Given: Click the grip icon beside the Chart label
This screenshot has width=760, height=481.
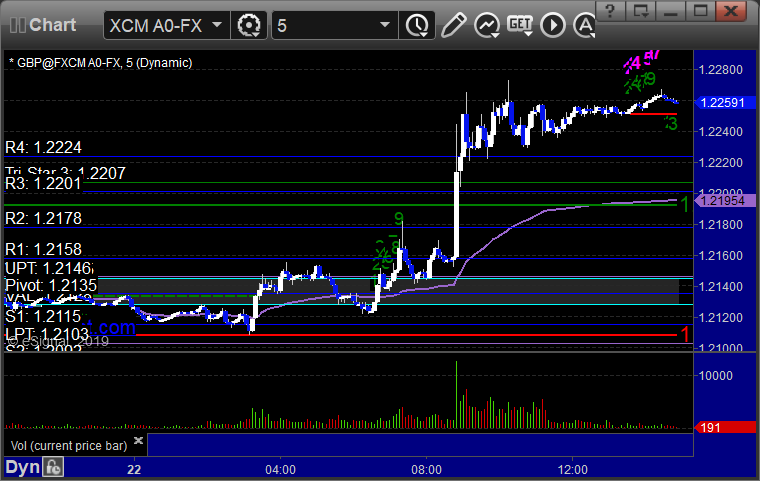Looking at the screenshot, I should [17, 25].
